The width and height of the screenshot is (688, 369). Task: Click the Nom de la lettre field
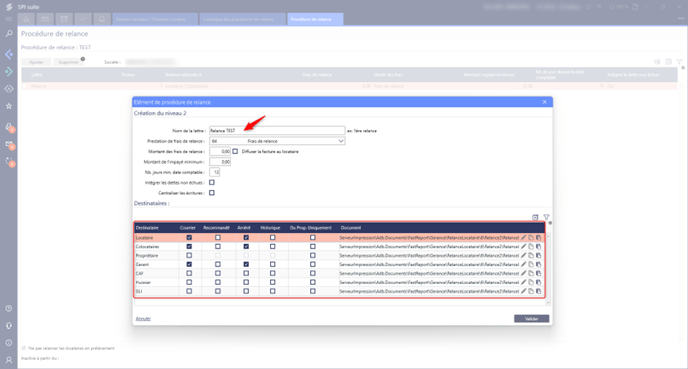click(277, 131)
